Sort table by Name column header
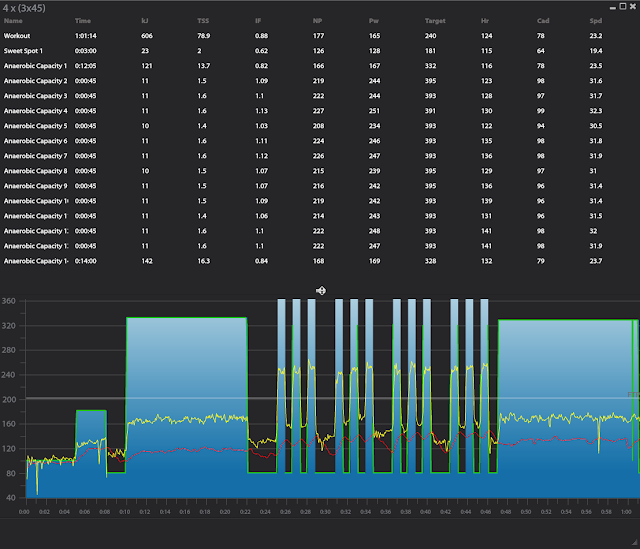The image size is (640, 549). click(13, 20)
